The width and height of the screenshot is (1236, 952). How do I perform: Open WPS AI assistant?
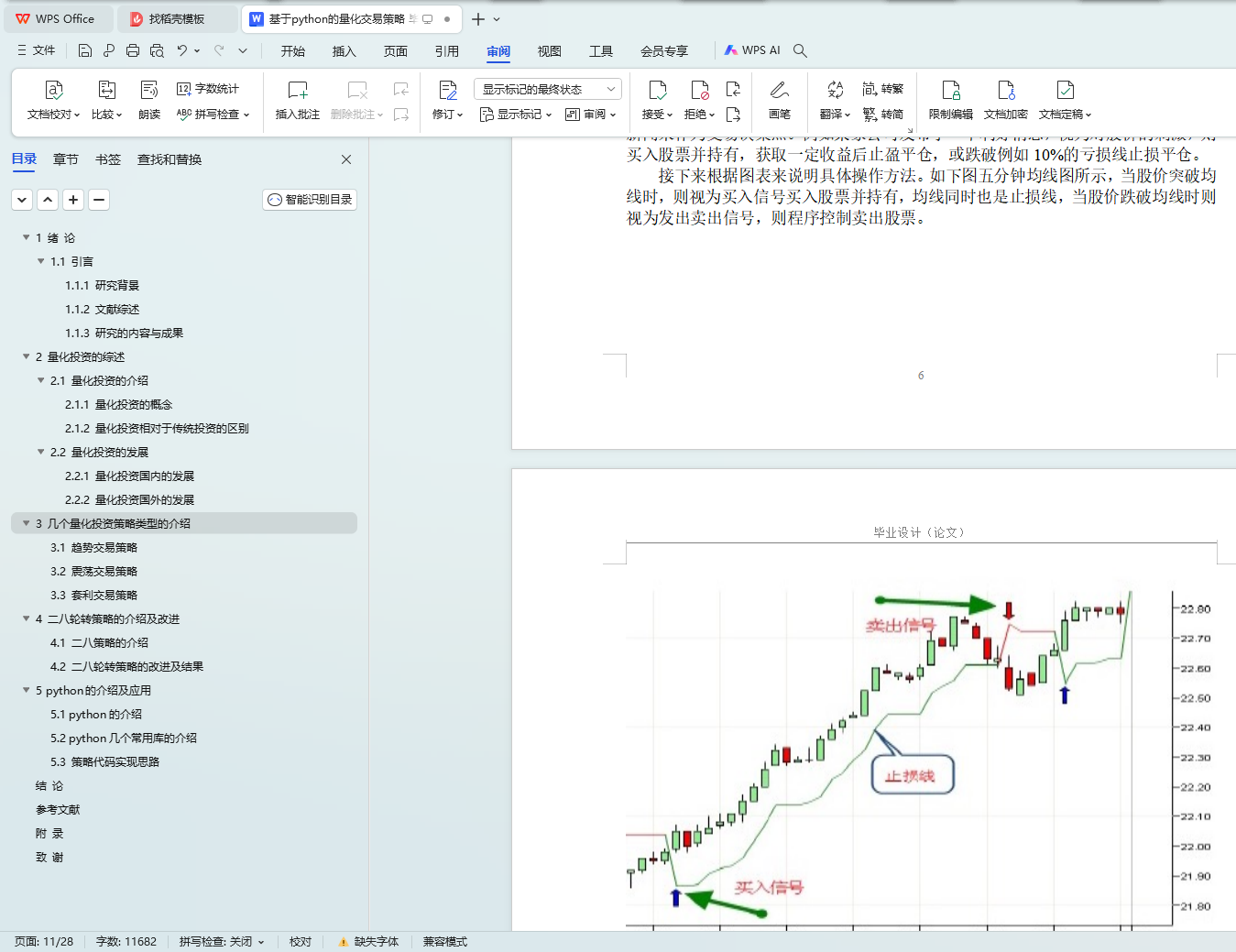752,50
